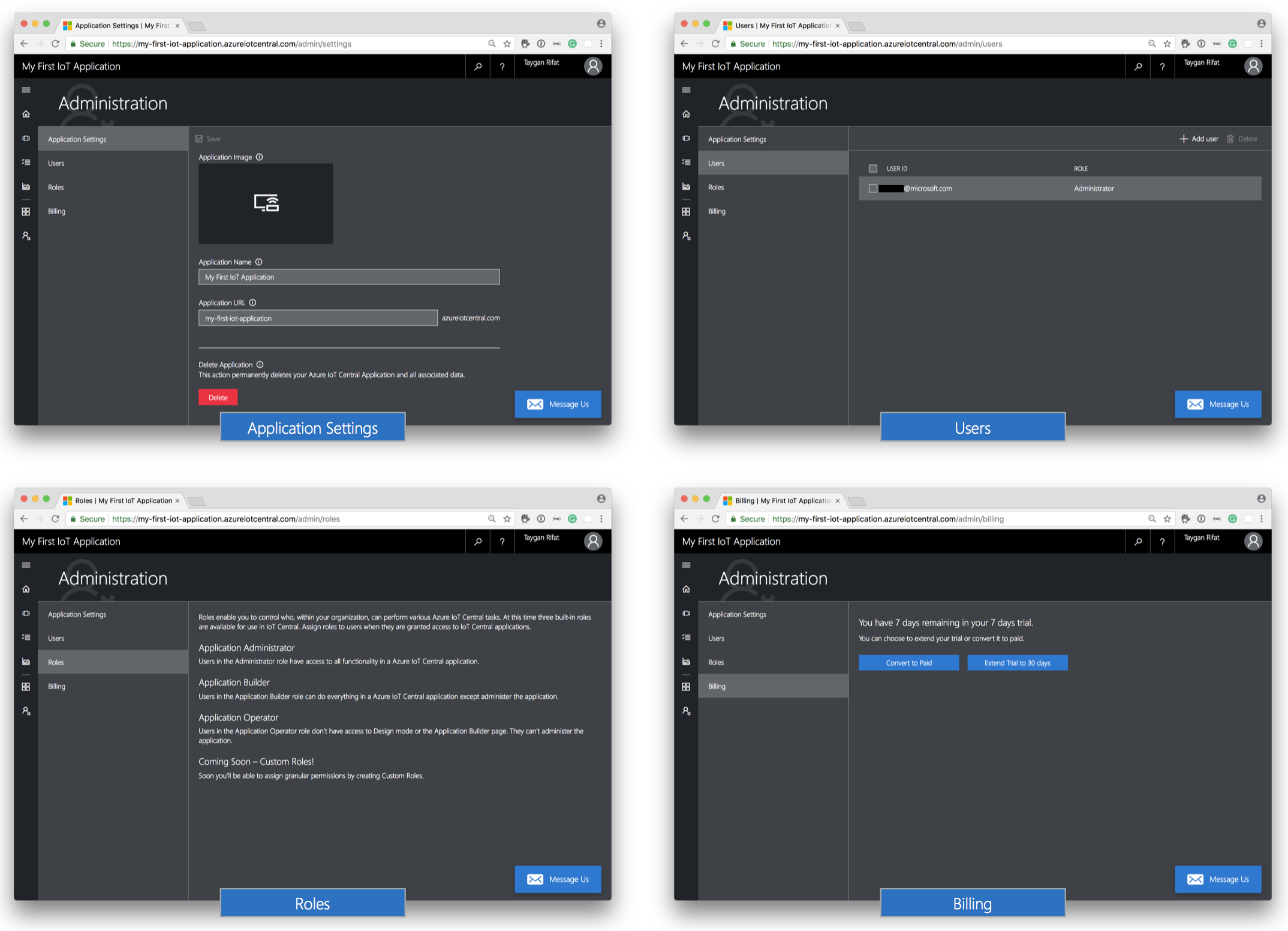Screen dimensions: 1288x931
Task: Click Administration user icon in Application Settings window sidebar
Action: click(26, 236)
